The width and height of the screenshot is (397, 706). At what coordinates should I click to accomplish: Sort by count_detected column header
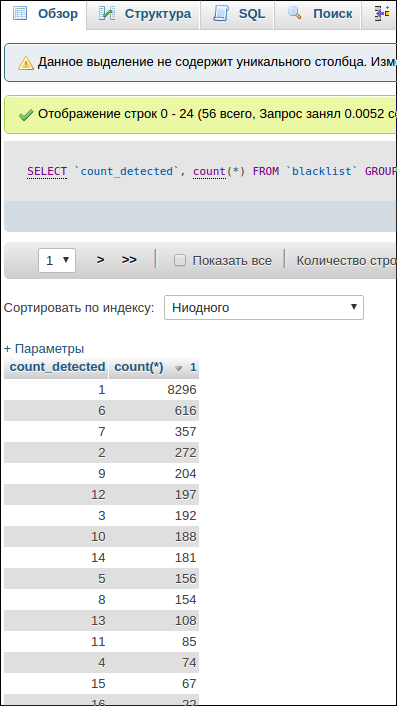(57, 367)
